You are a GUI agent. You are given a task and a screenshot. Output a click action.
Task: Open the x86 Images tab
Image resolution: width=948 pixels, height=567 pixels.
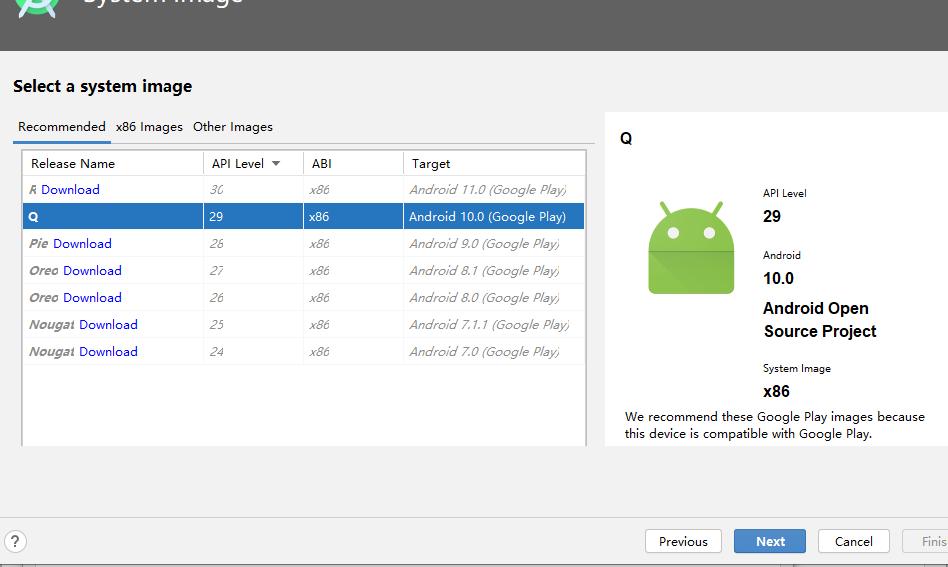[149, 127]
